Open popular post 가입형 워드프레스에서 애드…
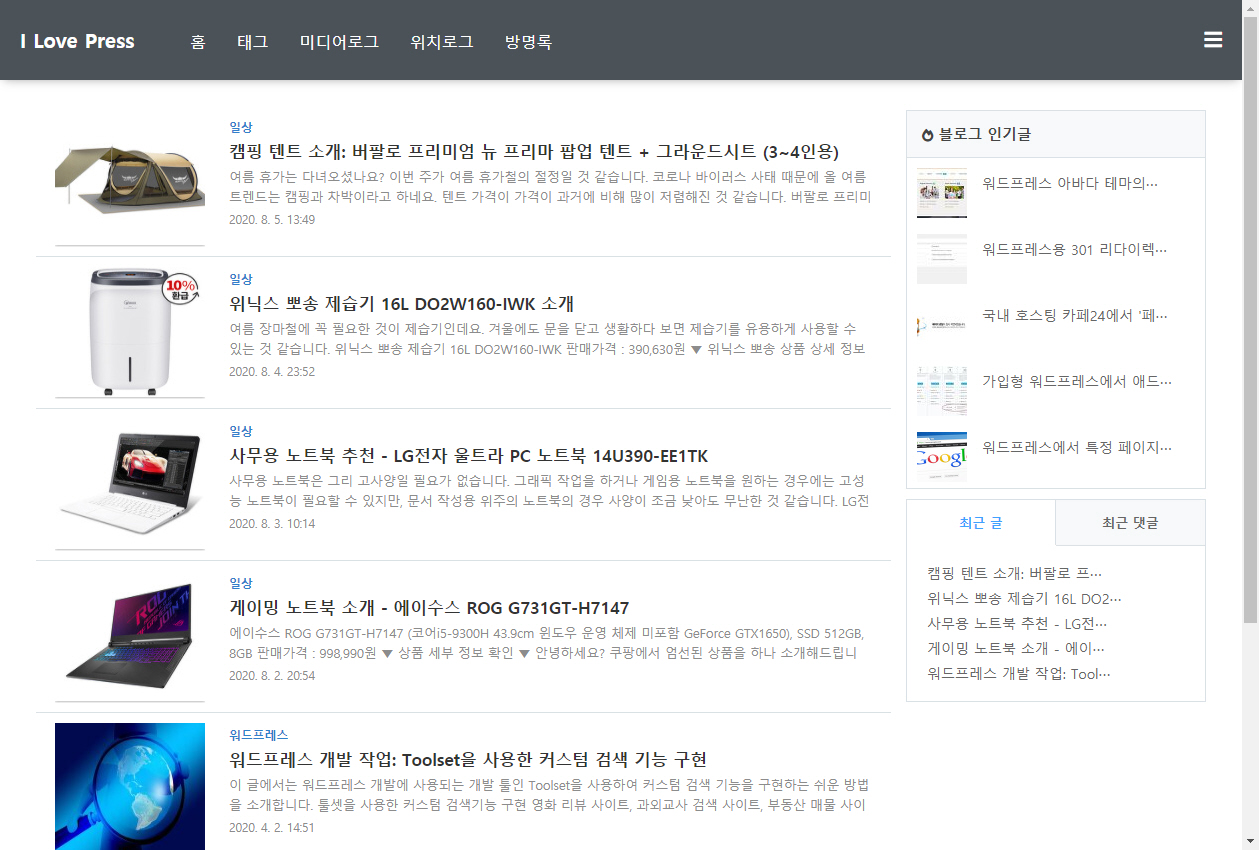Screen dimensions: 1259x850 tap(1077, 381)
